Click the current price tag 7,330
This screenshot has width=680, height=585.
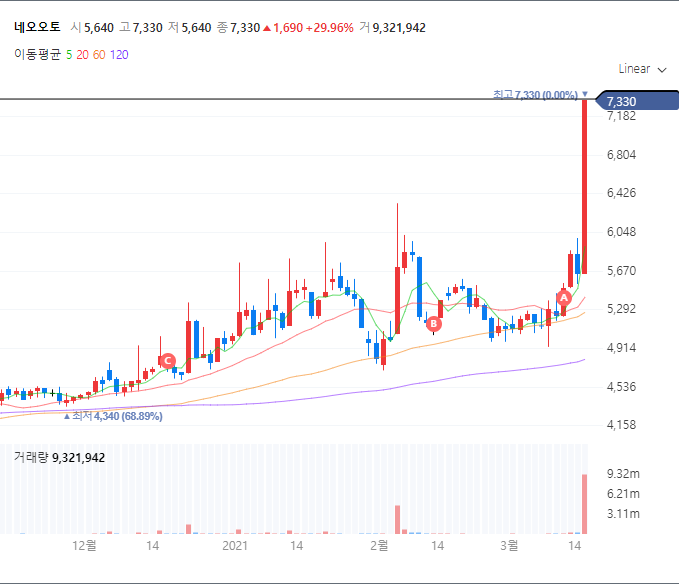click(637, 101)
